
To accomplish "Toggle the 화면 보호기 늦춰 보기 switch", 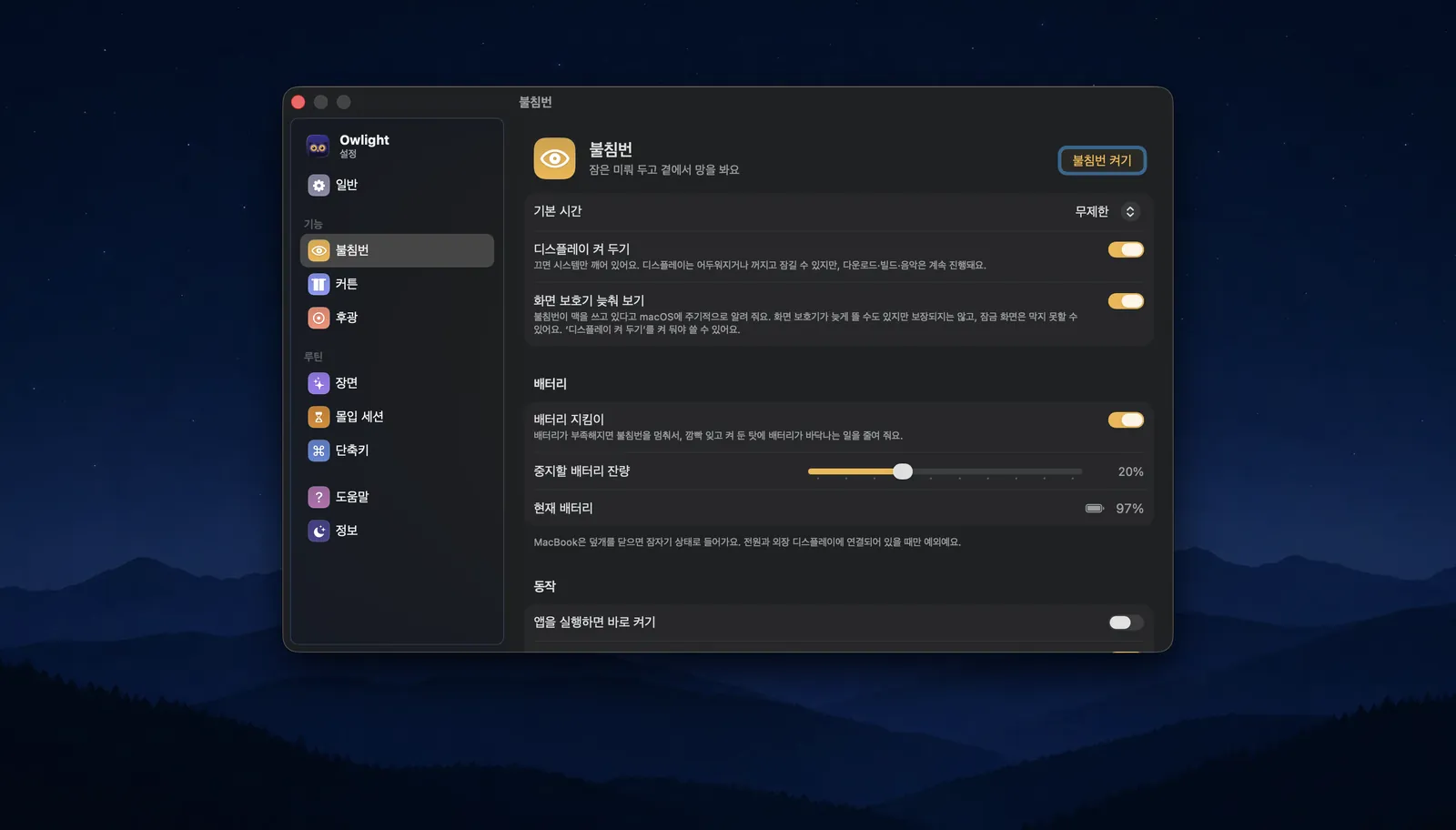I will click(x=1126, y=301).
